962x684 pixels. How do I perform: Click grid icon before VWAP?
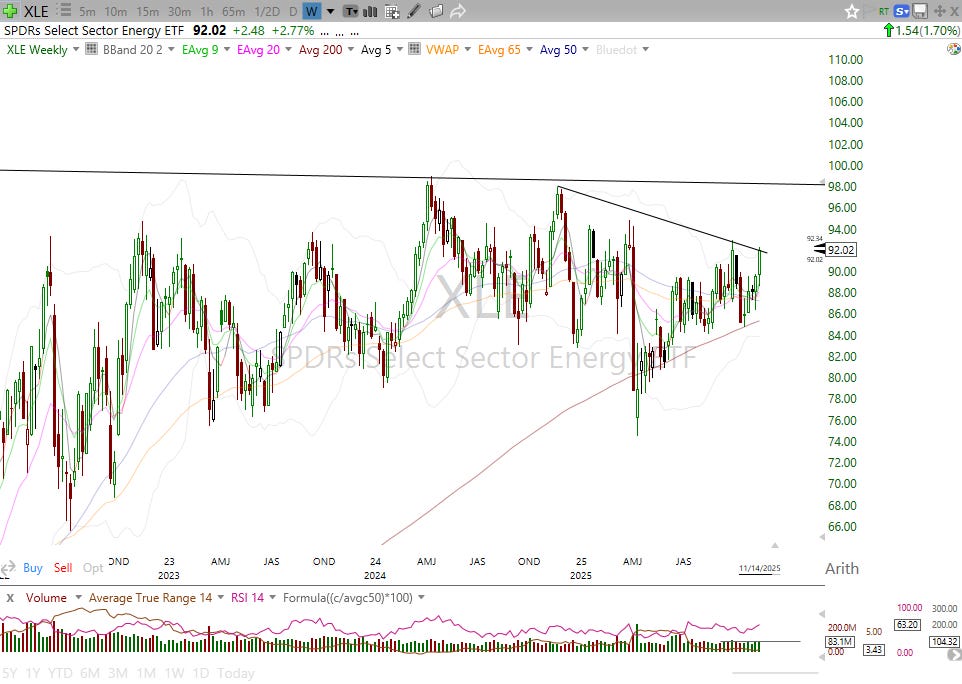click(x=414, y=49)
